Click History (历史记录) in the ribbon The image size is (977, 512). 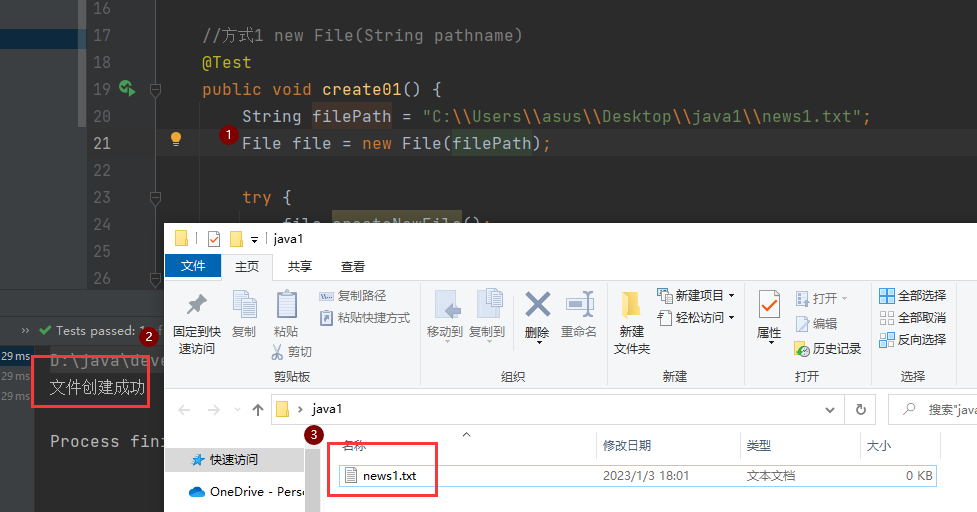coord(828,349)
